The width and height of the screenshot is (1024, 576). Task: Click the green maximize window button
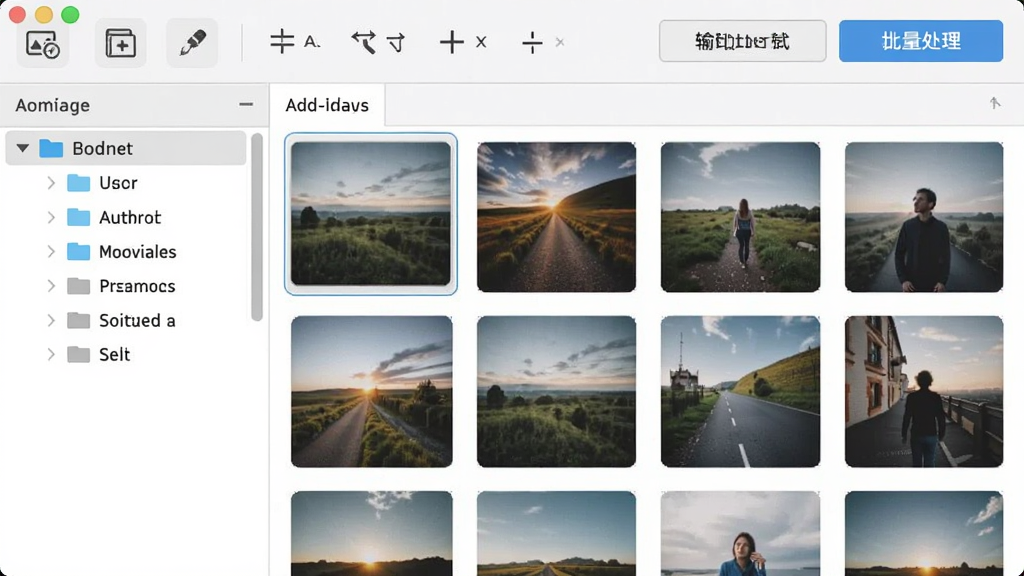click(70, 14)
